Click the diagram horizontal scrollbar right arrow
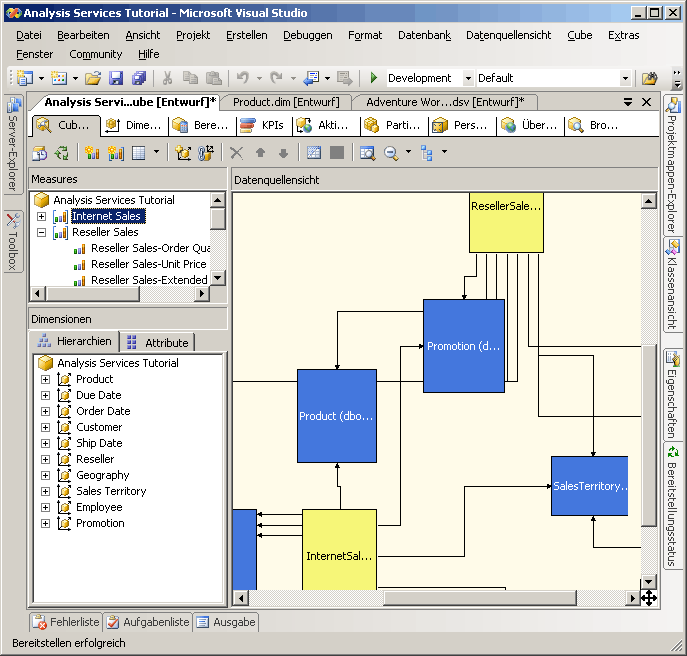The image size is (687, 656). coord(632,598)
